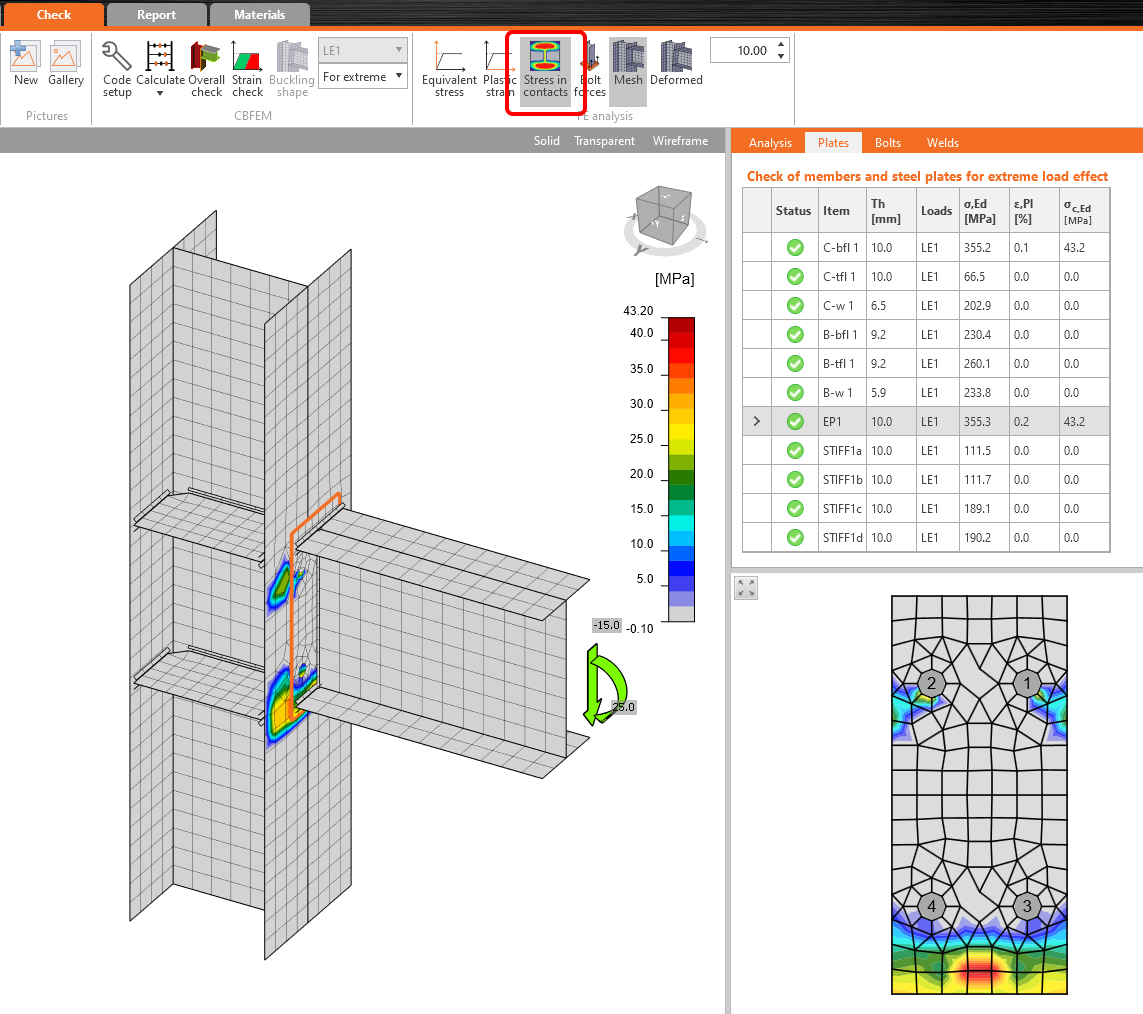
Task: Show Plastic strain results
Action: point(497,68)
